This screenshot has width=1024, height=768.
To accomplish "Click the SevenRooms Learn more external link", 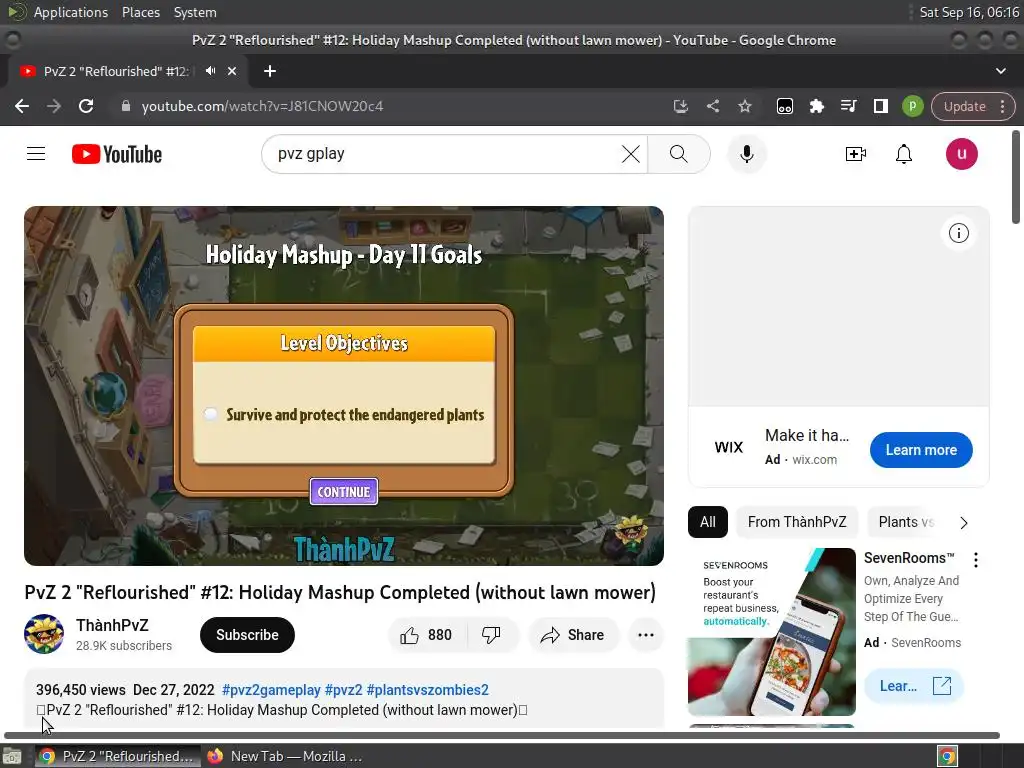I will pos(914,686).
